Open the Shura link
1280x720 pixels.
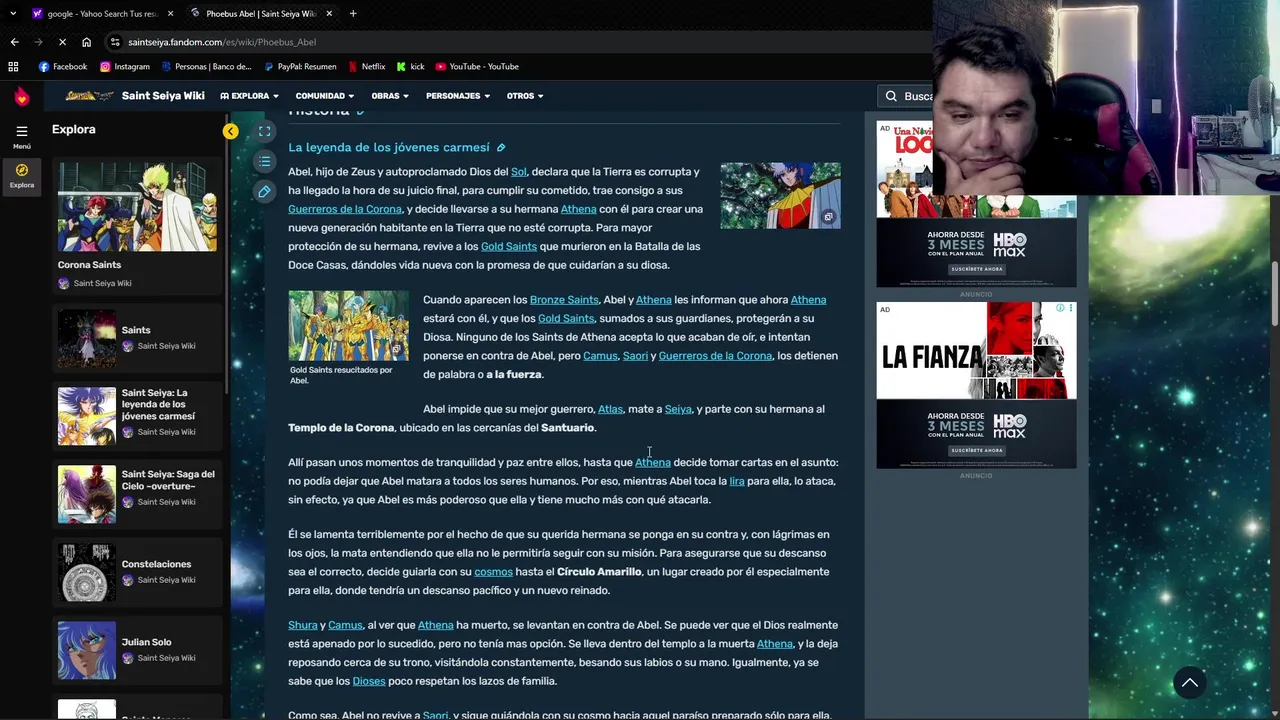302,625
